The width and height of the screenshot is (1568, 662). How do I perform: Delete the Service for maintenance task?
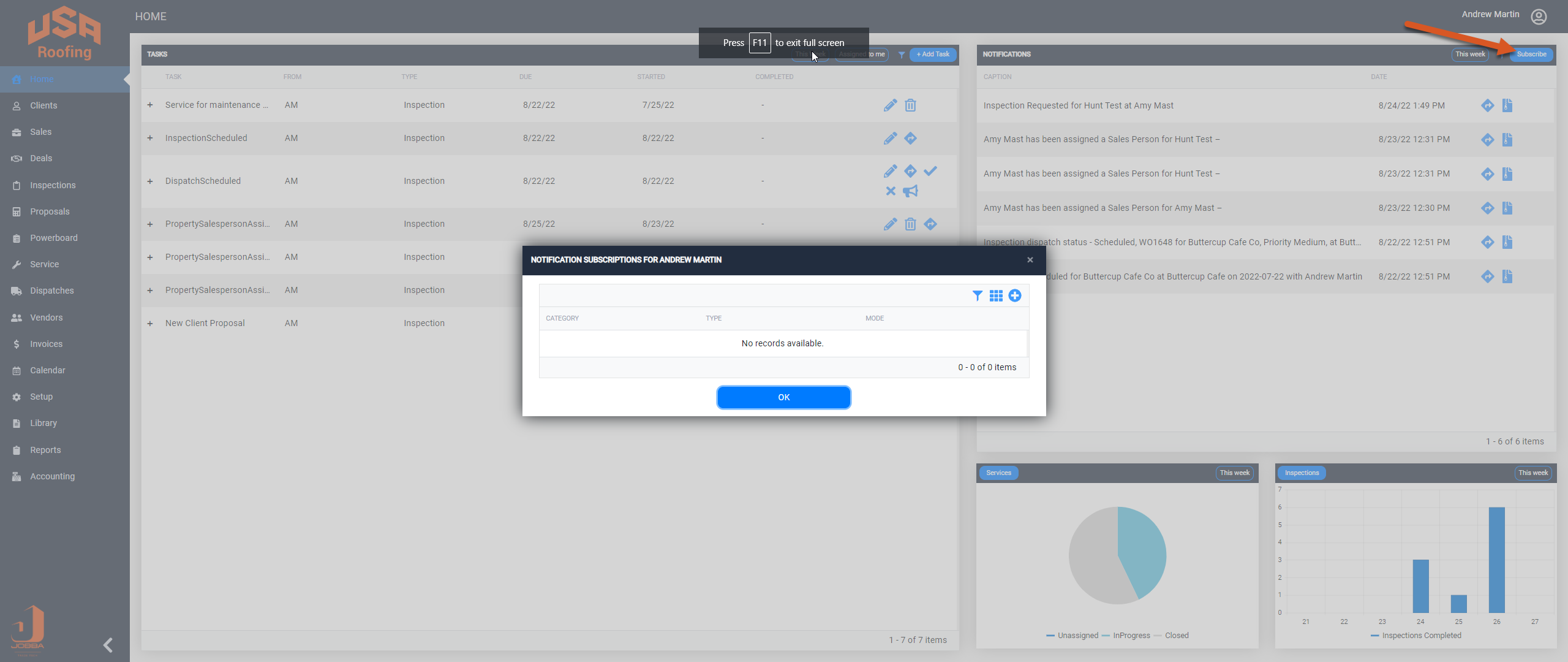point(910,105)
